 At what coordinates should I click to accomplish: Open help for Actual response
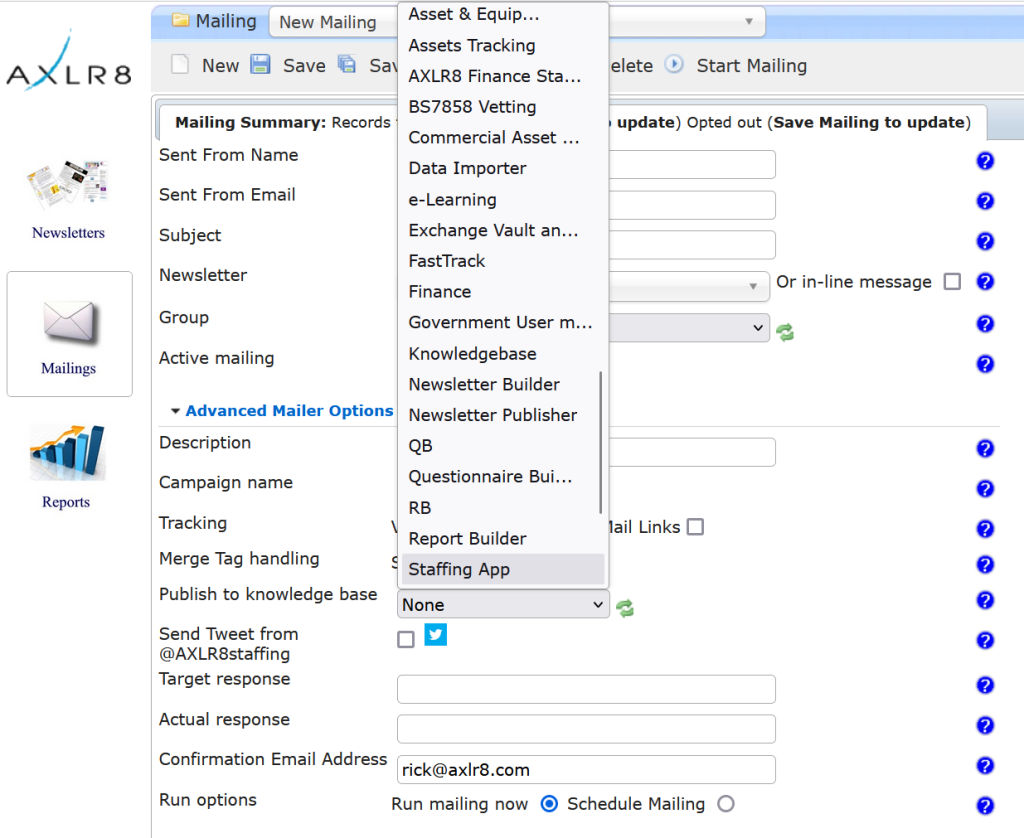[x=985, y=726]
